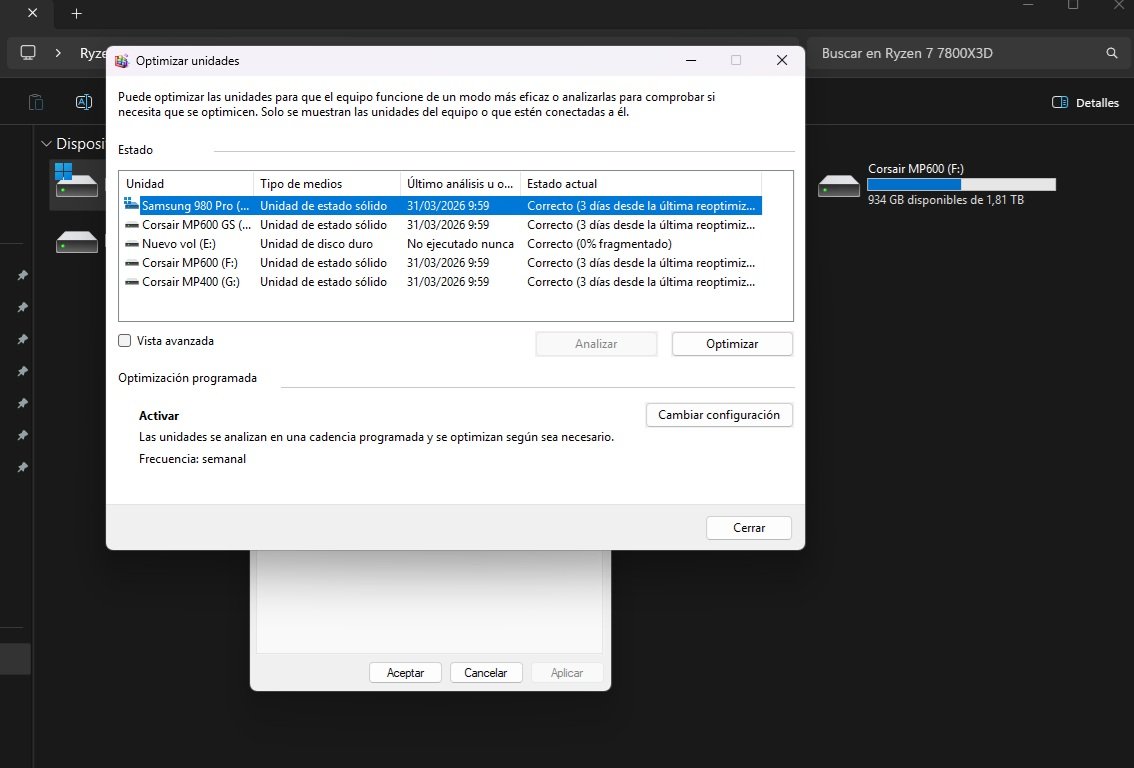Collapse the Dispositivos section chevron
This screenshot has width=1134, height=768.
click(x=47, y=143)
